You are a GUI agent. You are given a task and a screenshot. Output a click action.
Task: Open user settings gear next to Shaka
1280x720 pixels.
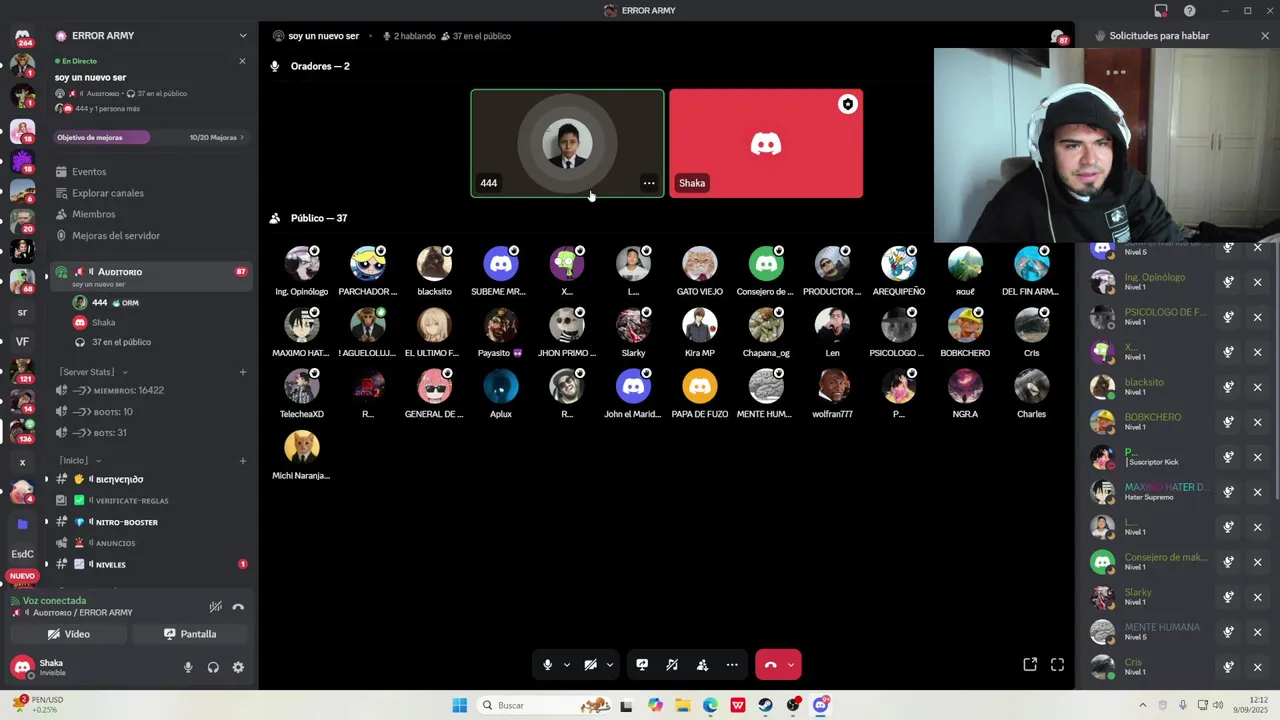click(238, 667)
